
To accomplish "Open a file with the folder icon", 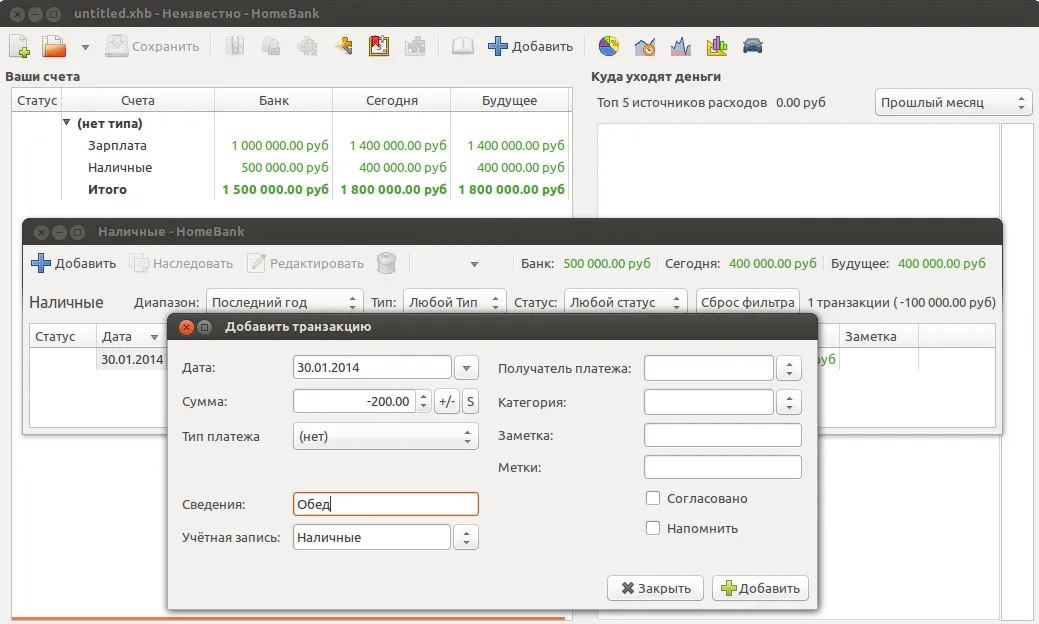I will 54,46.
